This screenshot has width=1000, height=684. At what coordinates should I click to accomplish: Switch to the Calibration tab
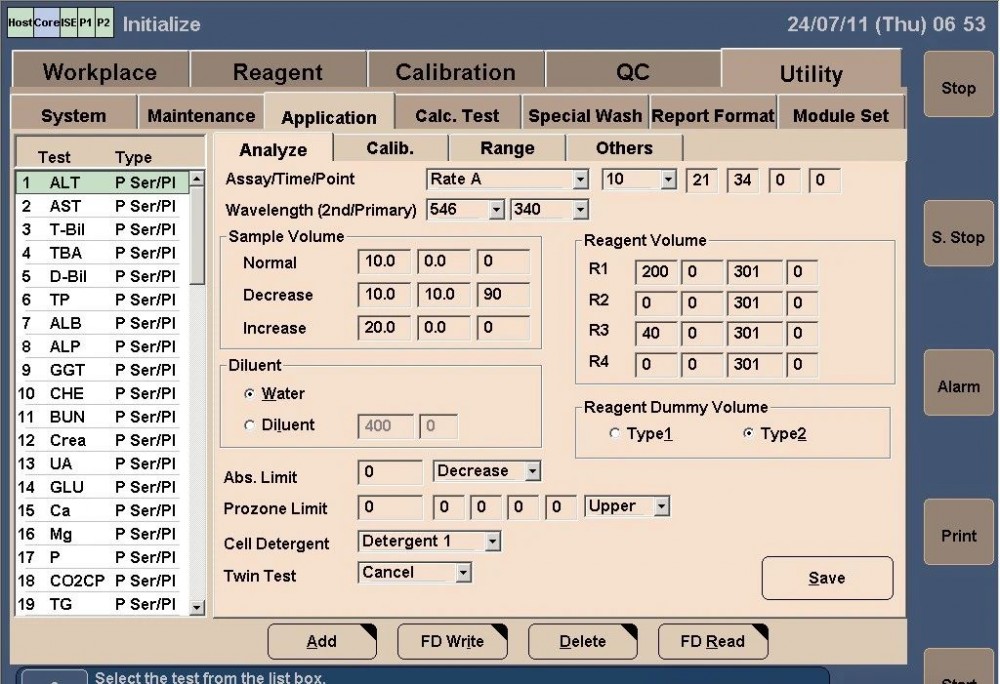[455, 71]
